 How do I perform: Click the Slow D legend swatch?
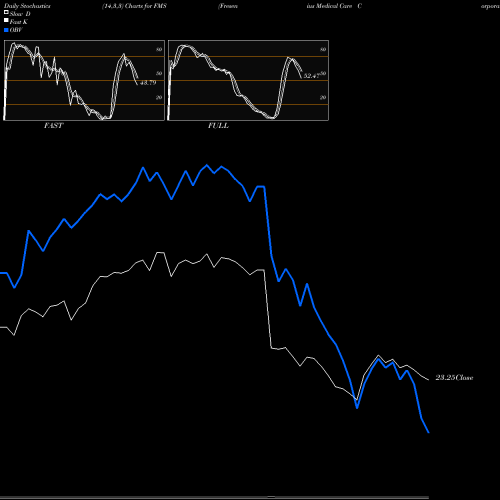(6, 12)
